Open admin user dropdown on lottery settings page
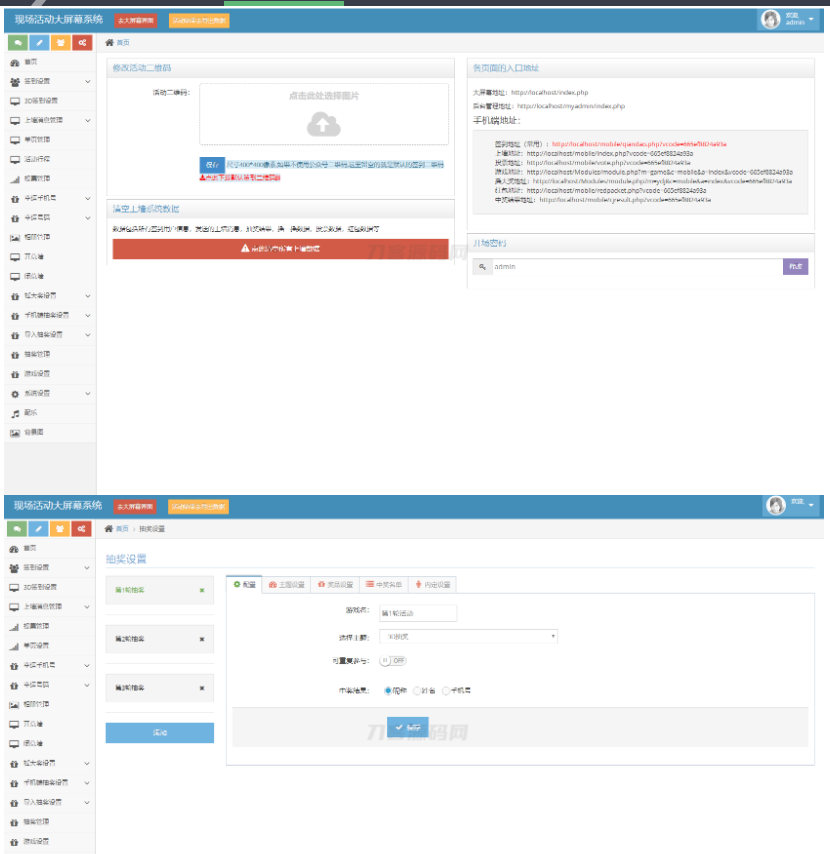830x854 pixels. point(790,505)
